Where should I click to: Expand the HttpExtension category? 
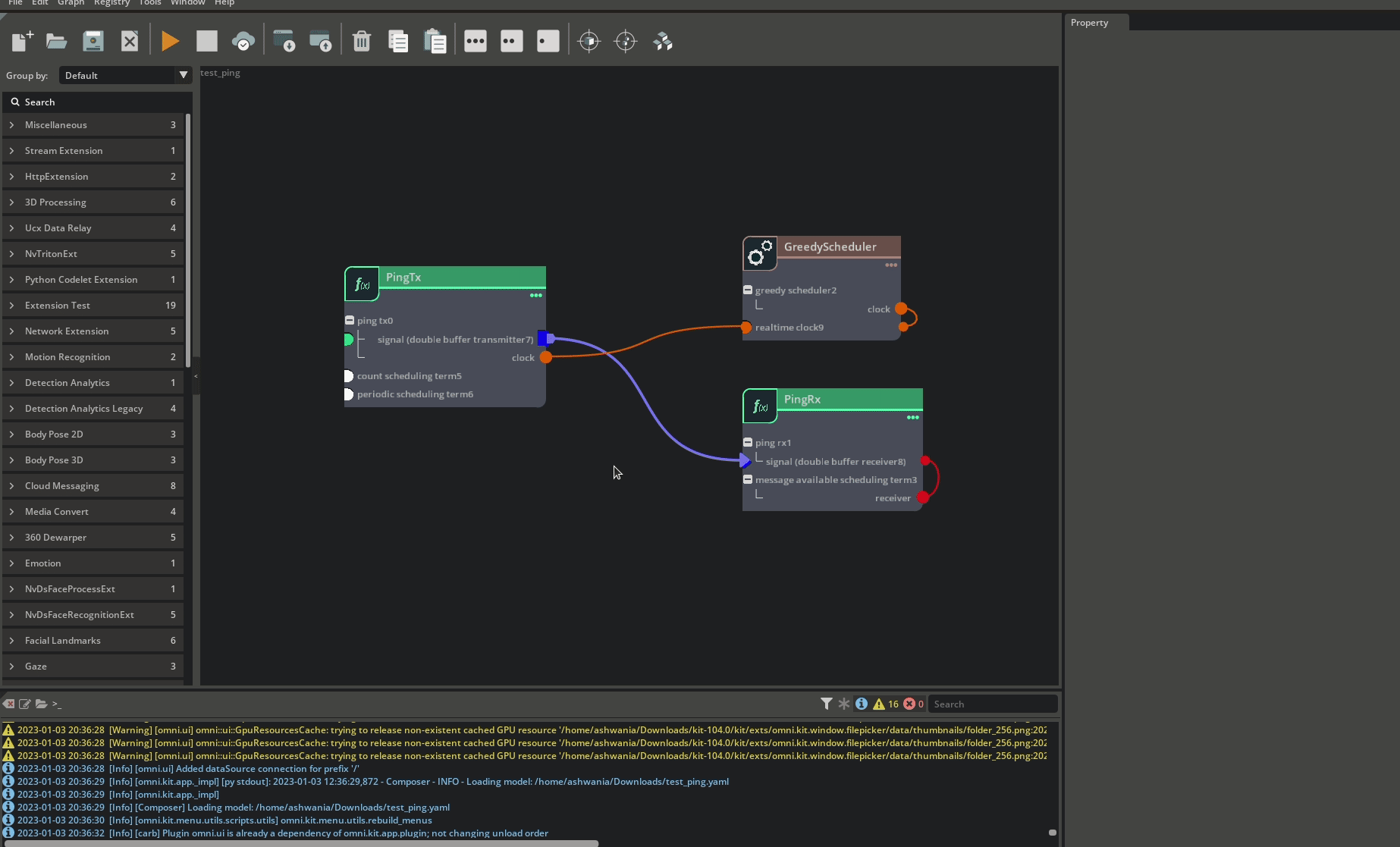coord(11,176)
